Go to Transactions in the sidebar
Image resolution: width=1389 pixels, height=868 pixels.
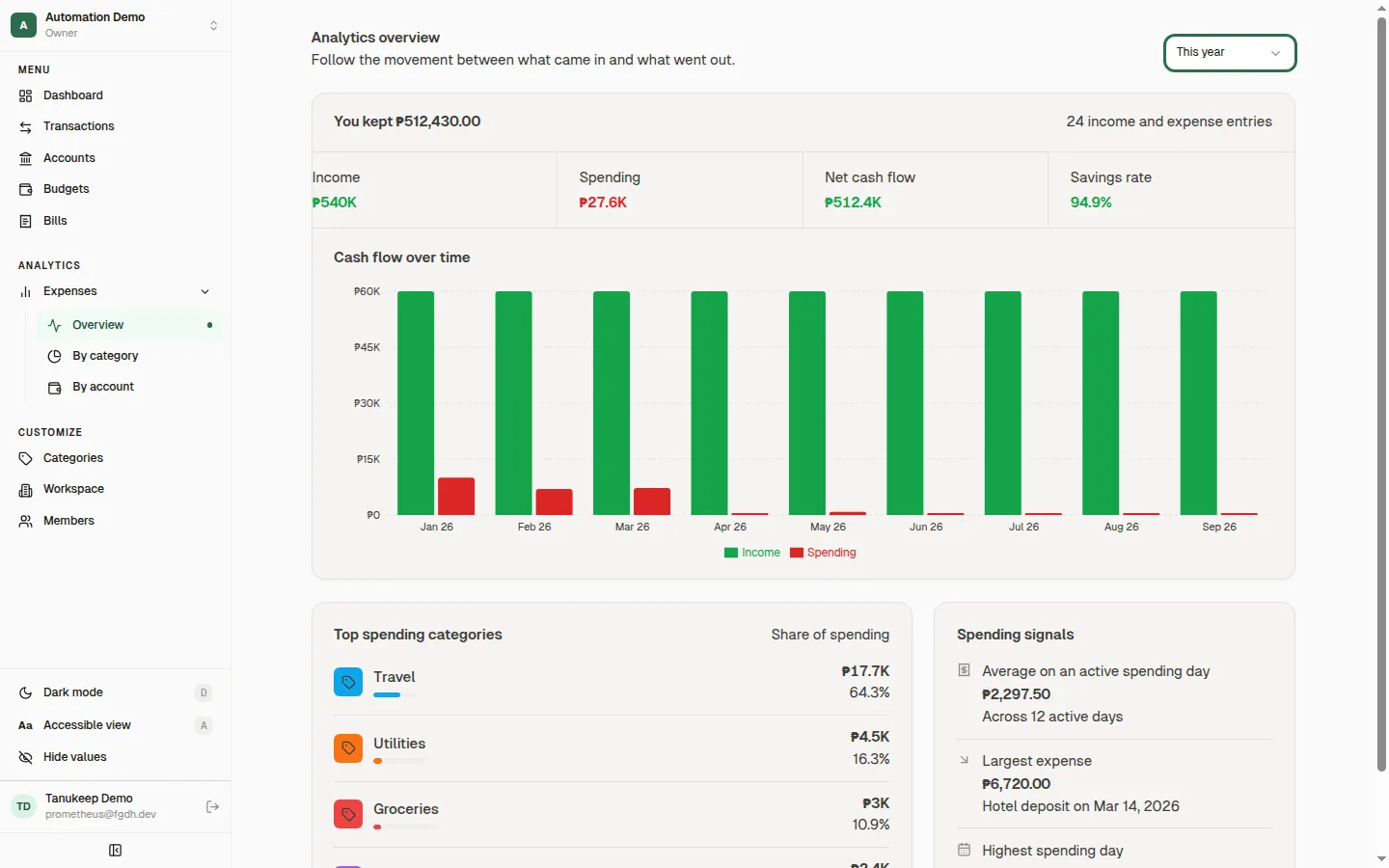pyautogui.click(x=116, y=126)
